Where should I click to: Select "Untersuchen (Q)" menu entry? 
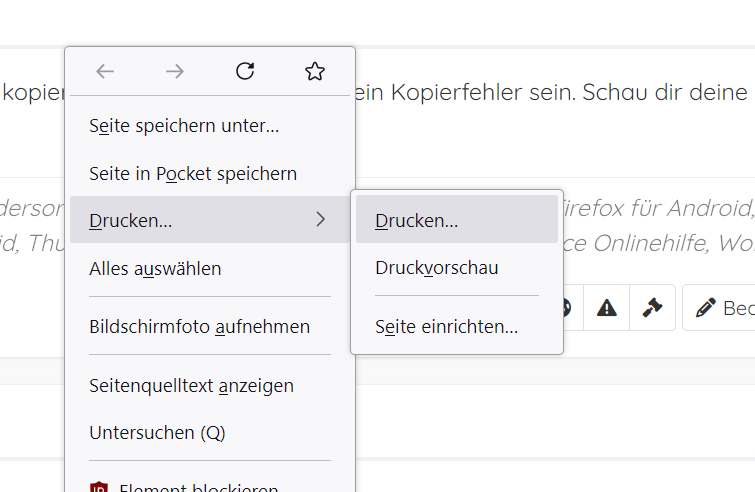[157, 433]
